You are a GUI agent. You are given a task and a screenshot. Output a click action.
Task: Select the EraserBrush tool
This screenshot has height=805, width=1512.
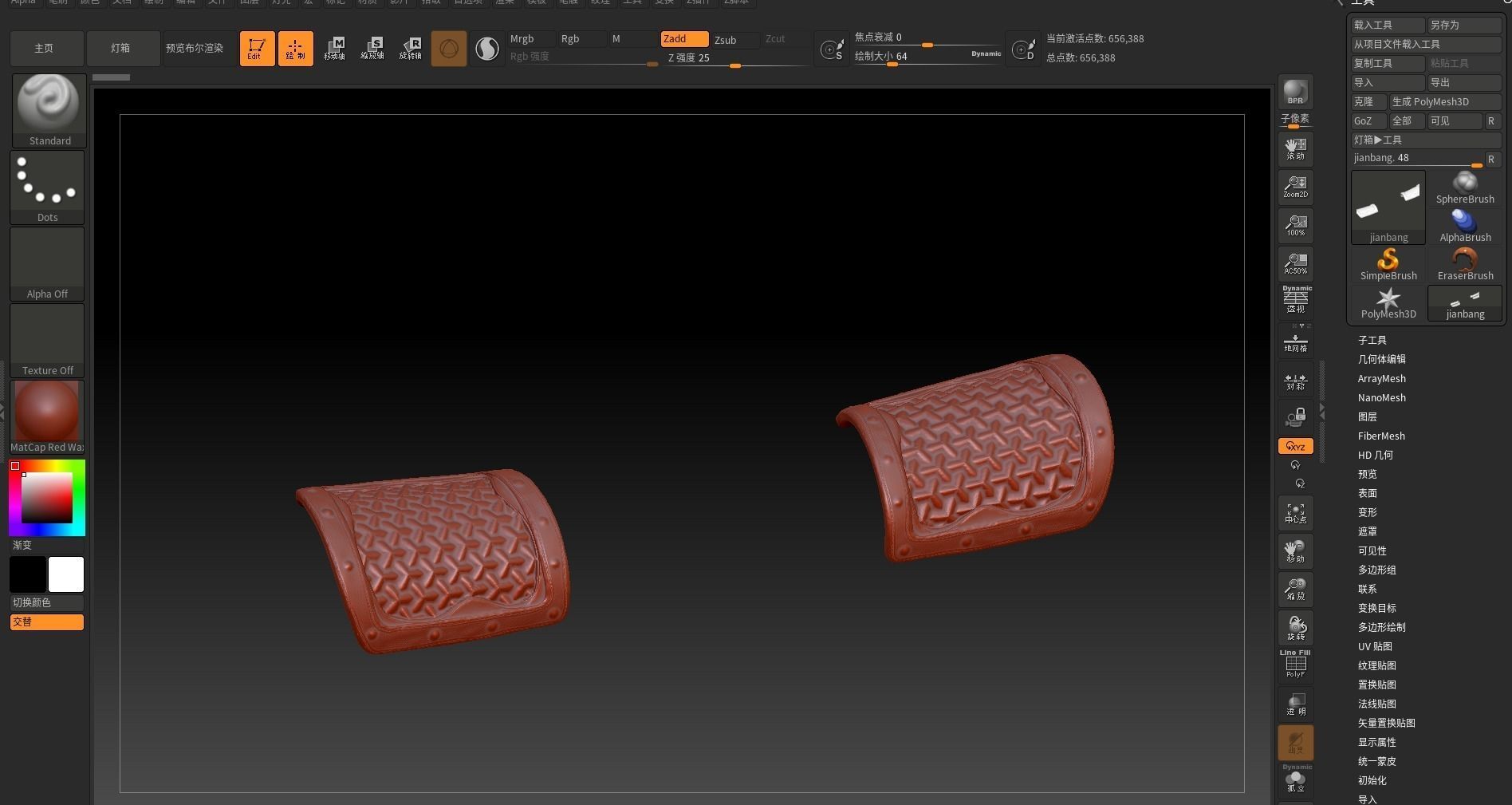point(1465,265)
